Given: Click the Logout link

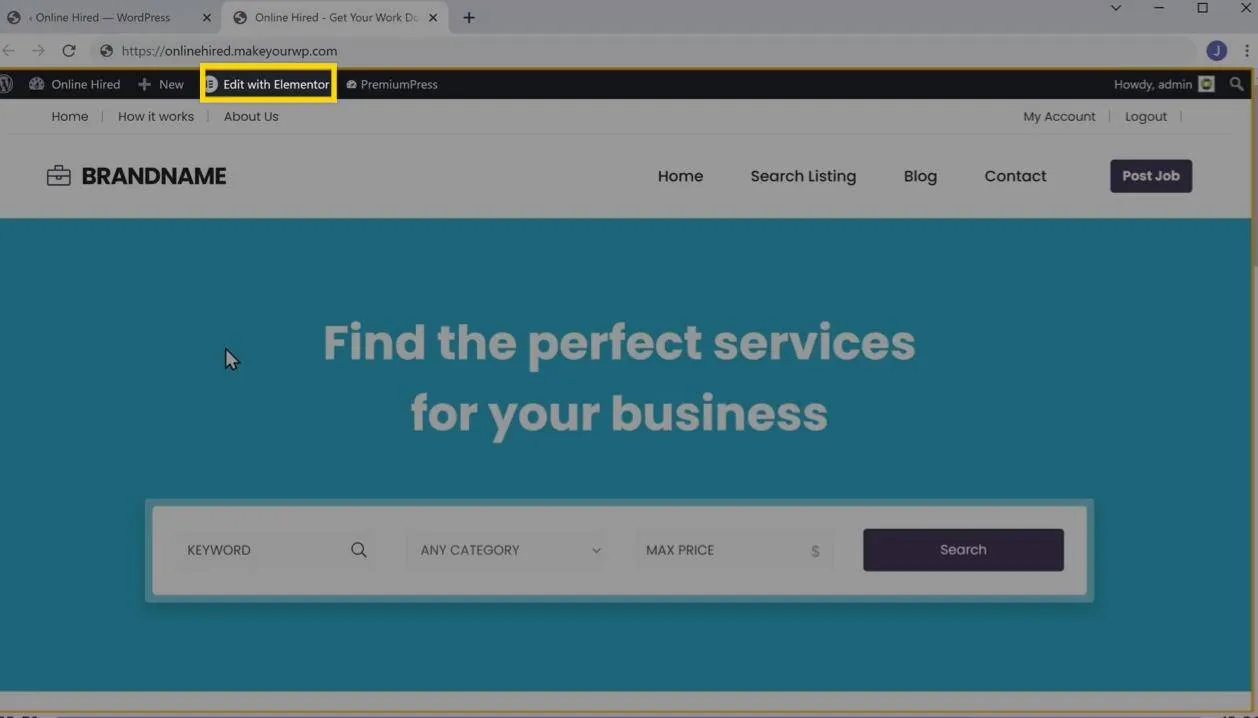Looking at the screenshot, I should pos(1145,116).
